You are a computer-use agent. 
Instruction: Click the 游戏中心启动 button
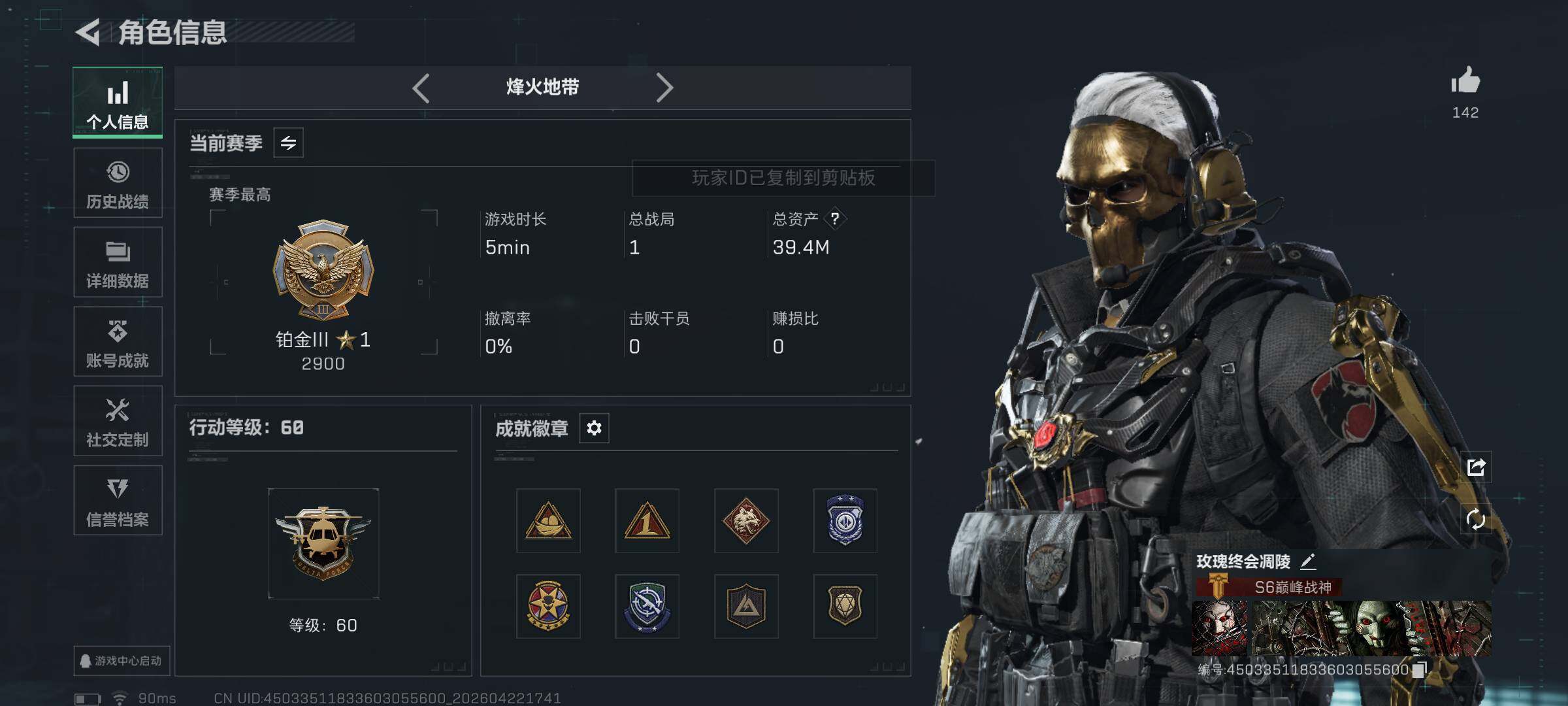[122, 661]
